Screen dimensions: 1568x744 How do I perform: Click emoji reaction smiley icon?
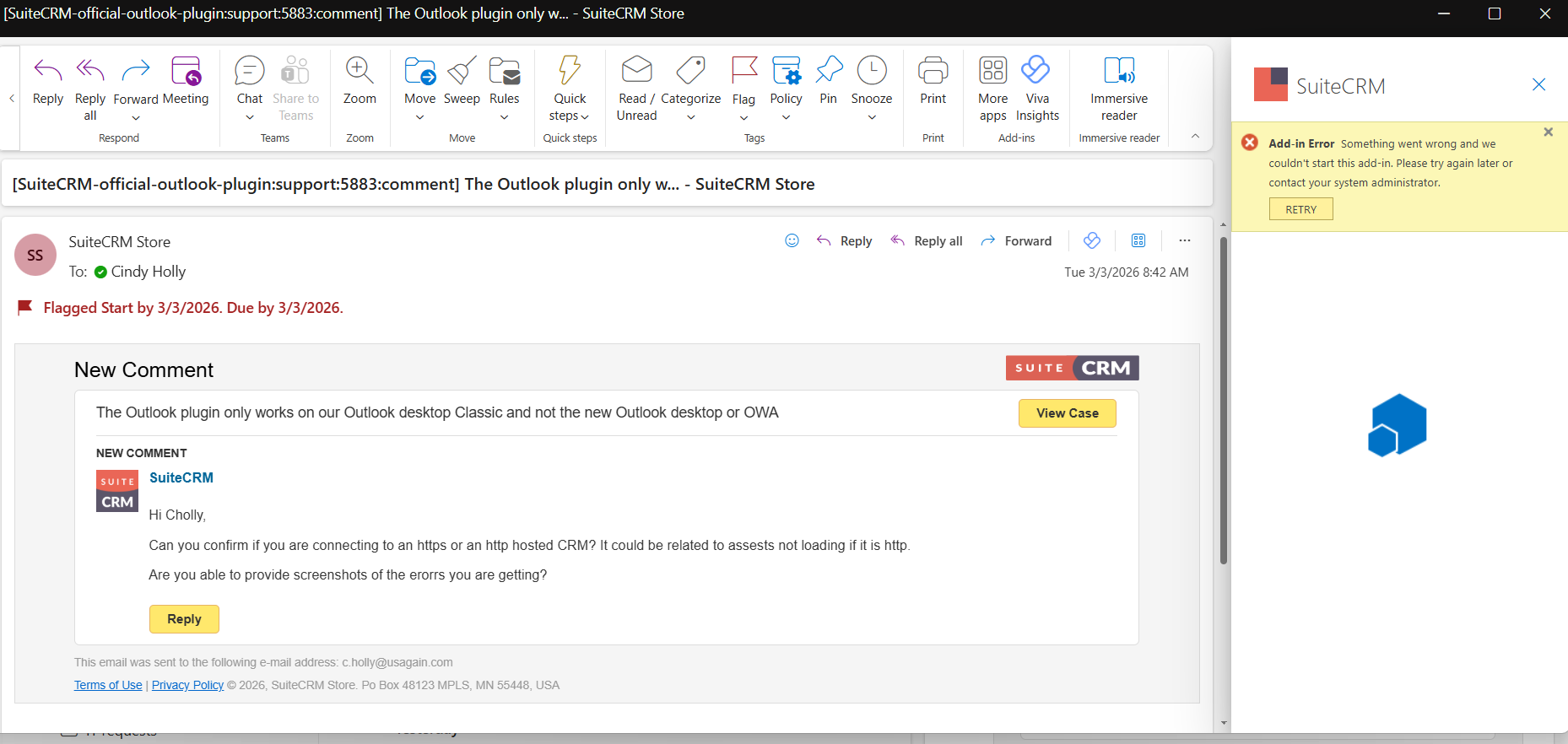pos(792,241)
